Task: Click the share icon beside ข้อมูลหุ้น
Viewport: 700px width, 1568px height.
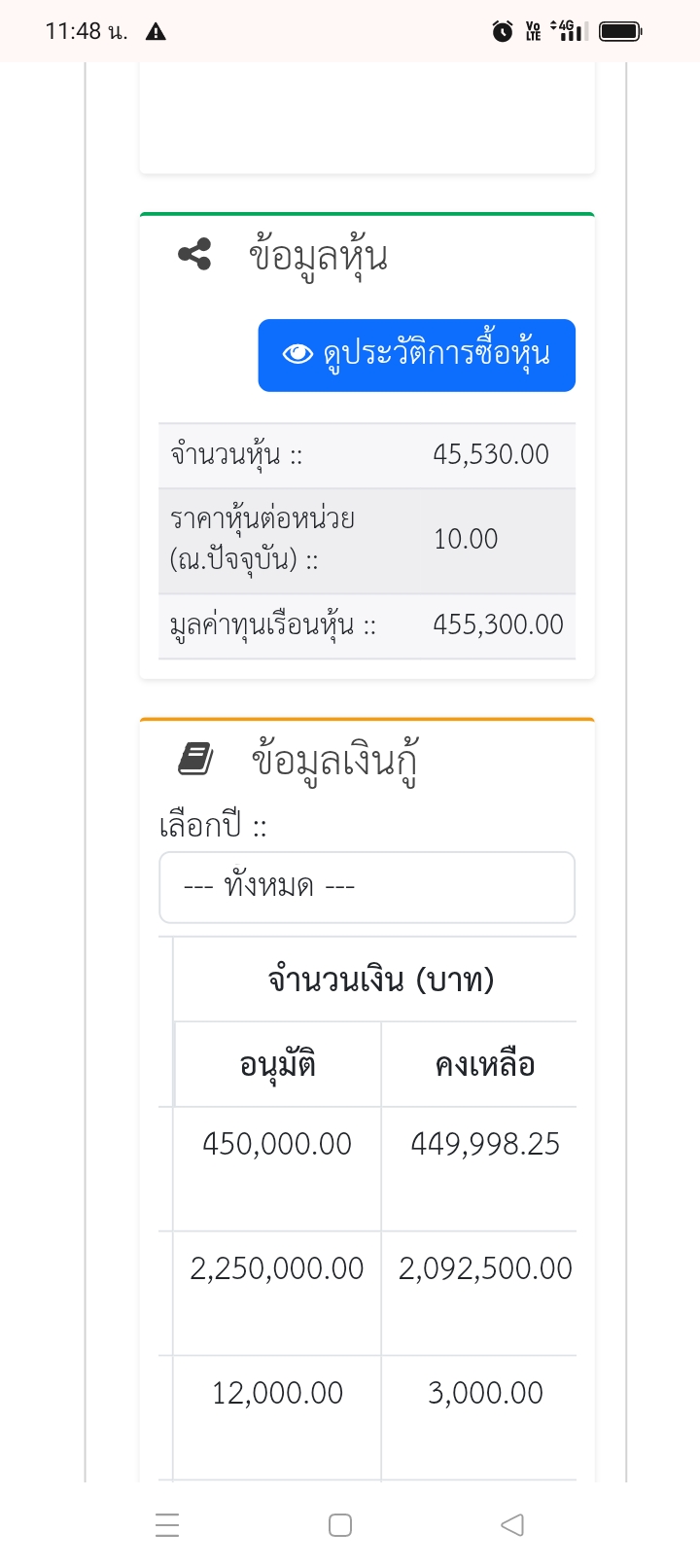Action: (x=194, y=255)
